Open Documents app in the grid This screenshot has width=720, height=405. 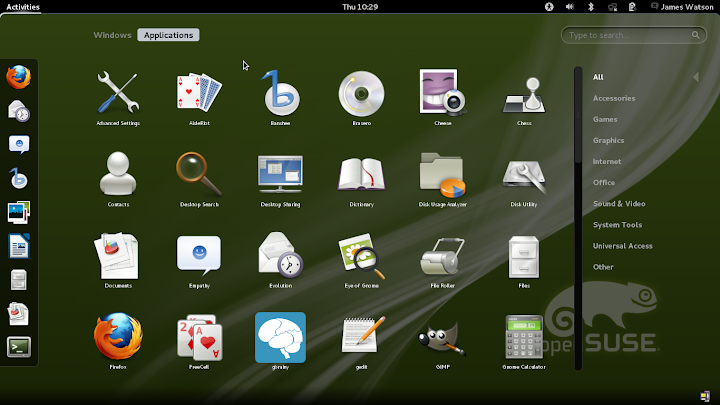[118, 260]
